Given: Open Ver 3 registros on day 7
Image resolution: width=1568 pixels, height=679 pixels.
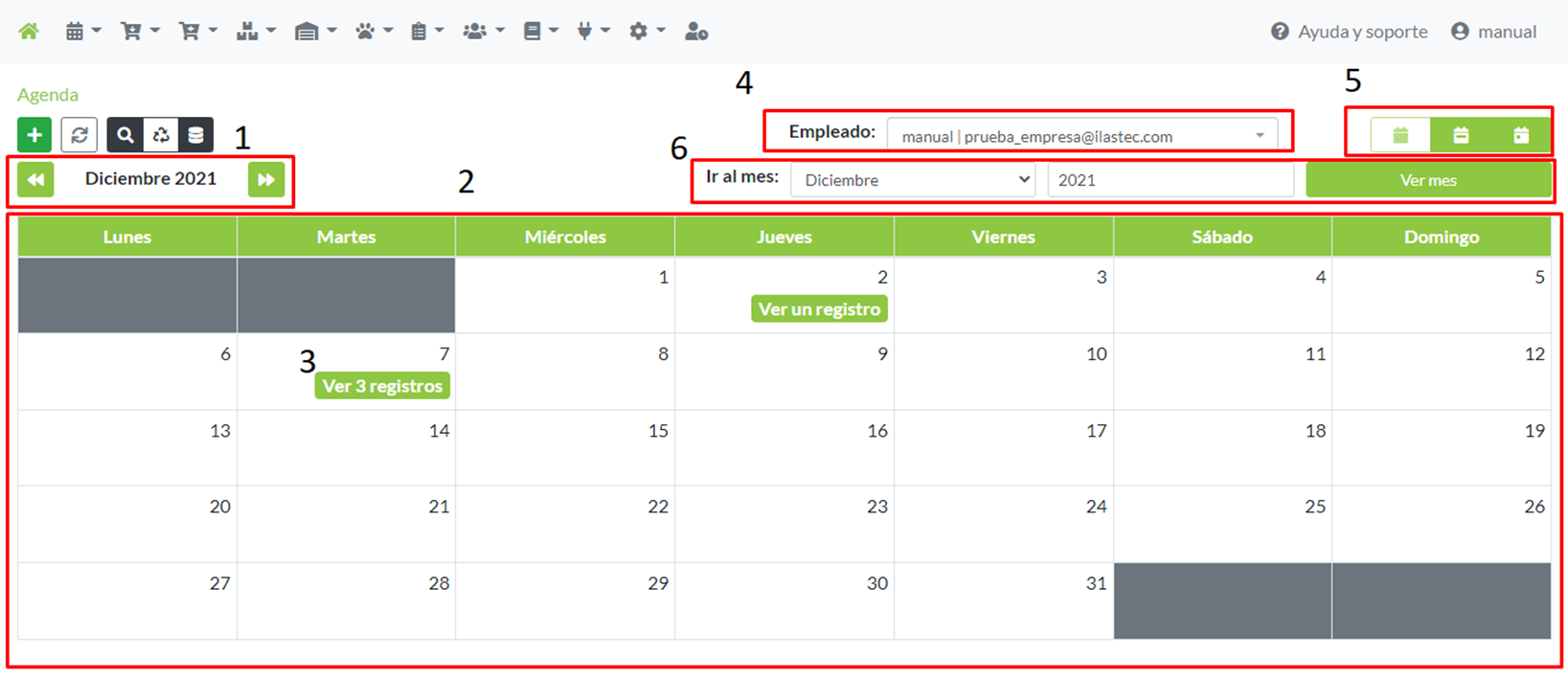Looking at the screenshot, I should click(x=382, y=386).
